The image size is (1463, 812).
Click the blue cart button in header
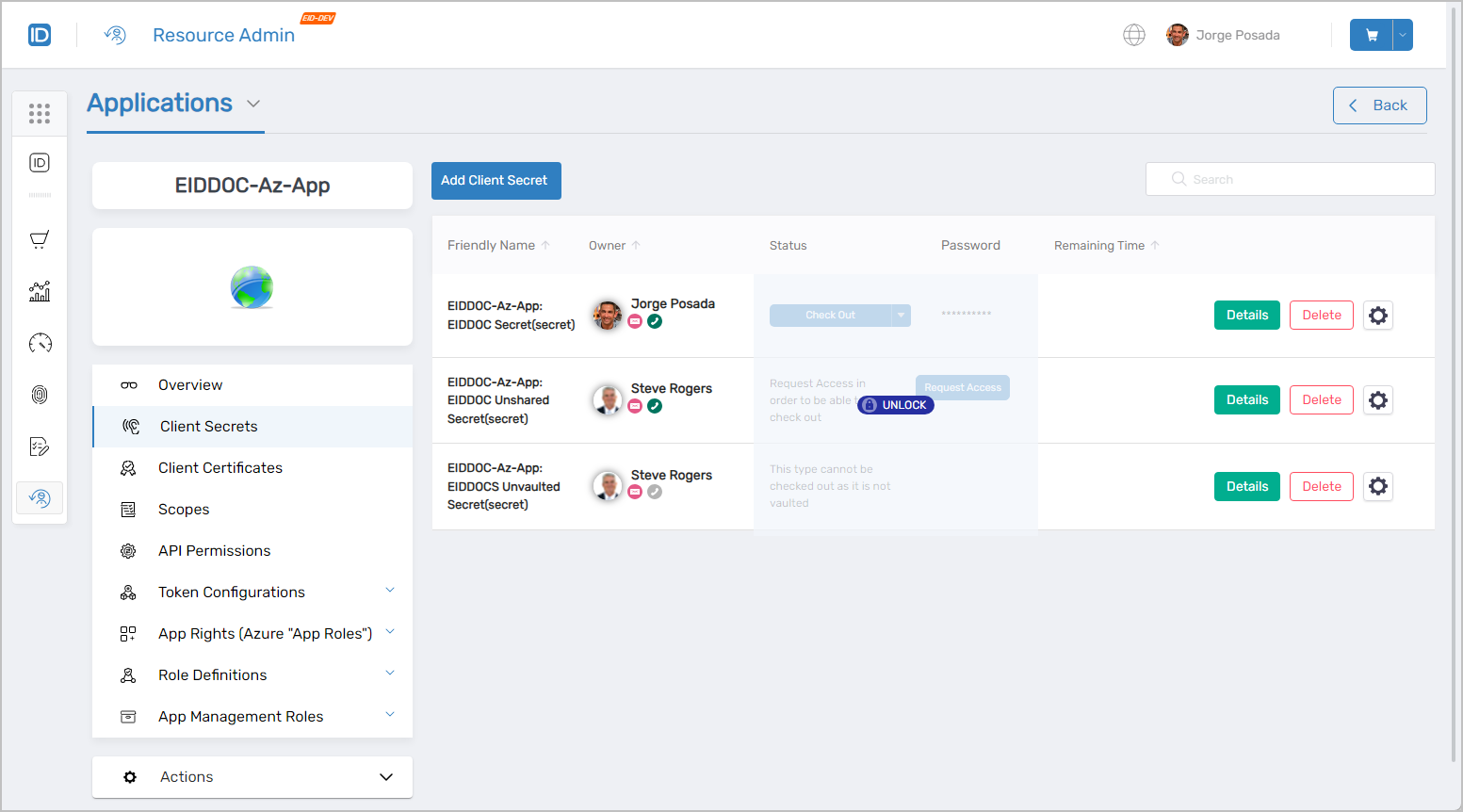tap(1372, 35)
